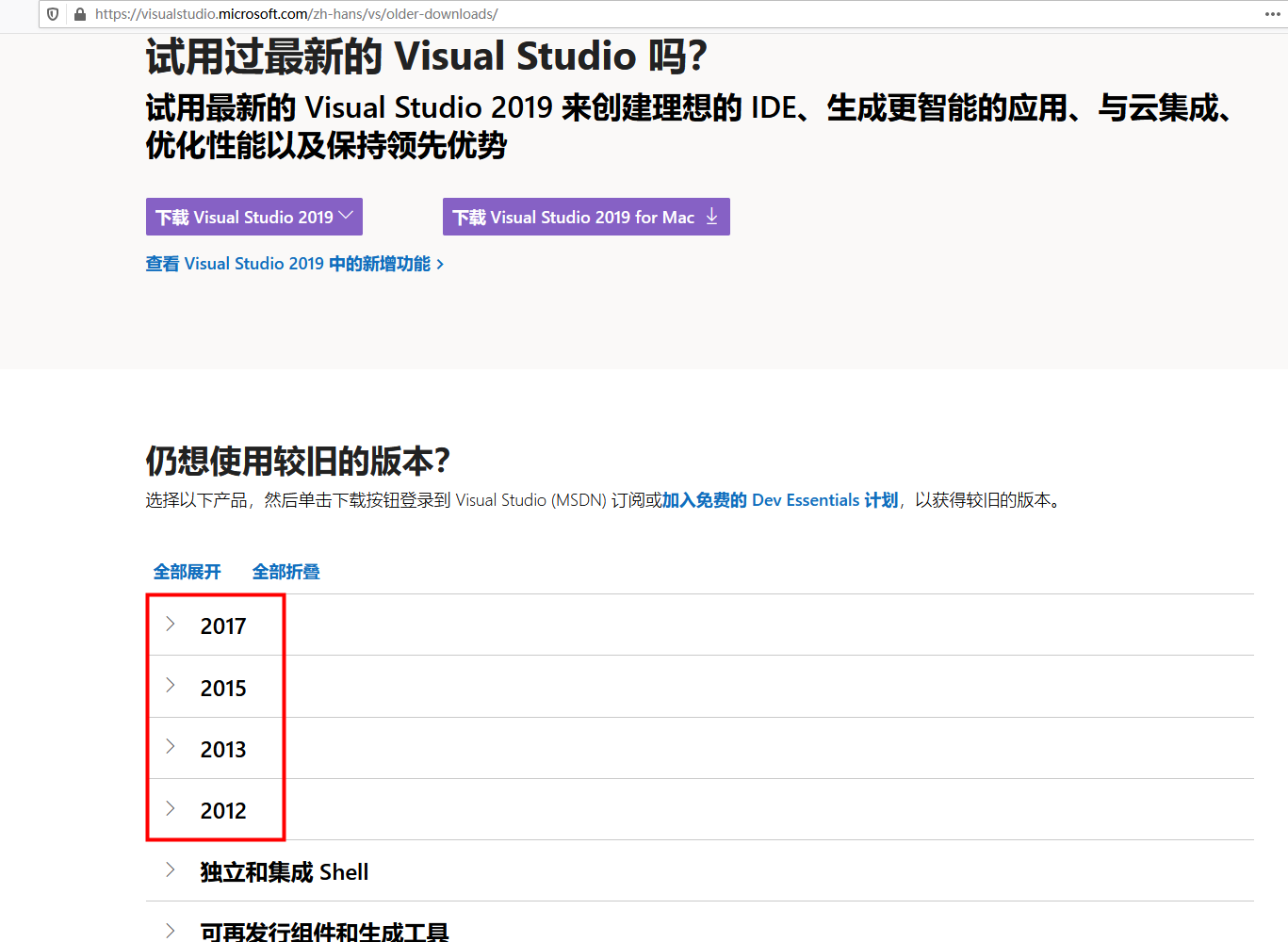
Task: Click the 试用过最新的 Visual Studio 吗? heading
Action: tap(427, 57)
